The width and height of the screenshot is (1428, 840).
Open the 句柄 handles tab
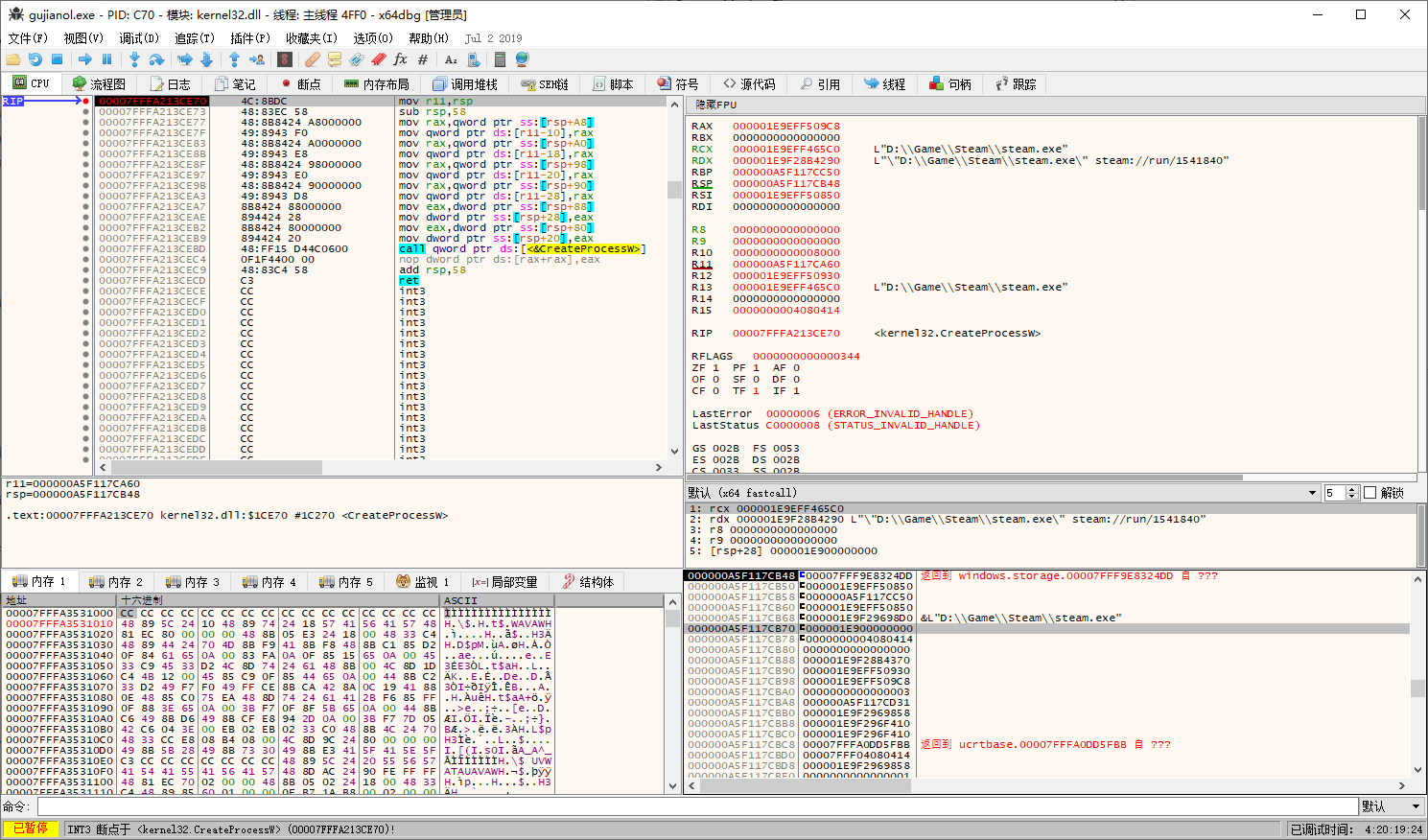point(949,83)
